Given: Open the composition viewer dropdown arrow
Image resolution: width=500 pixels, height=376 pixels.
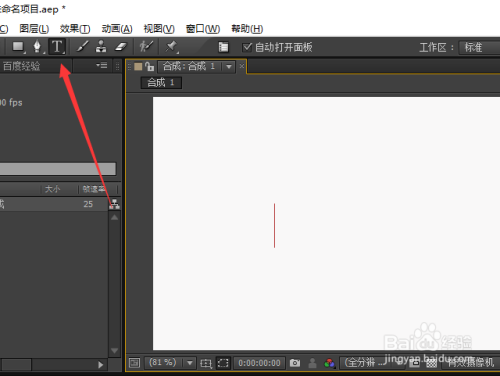Looking at the screenshot, I should (x=229, y=67).
